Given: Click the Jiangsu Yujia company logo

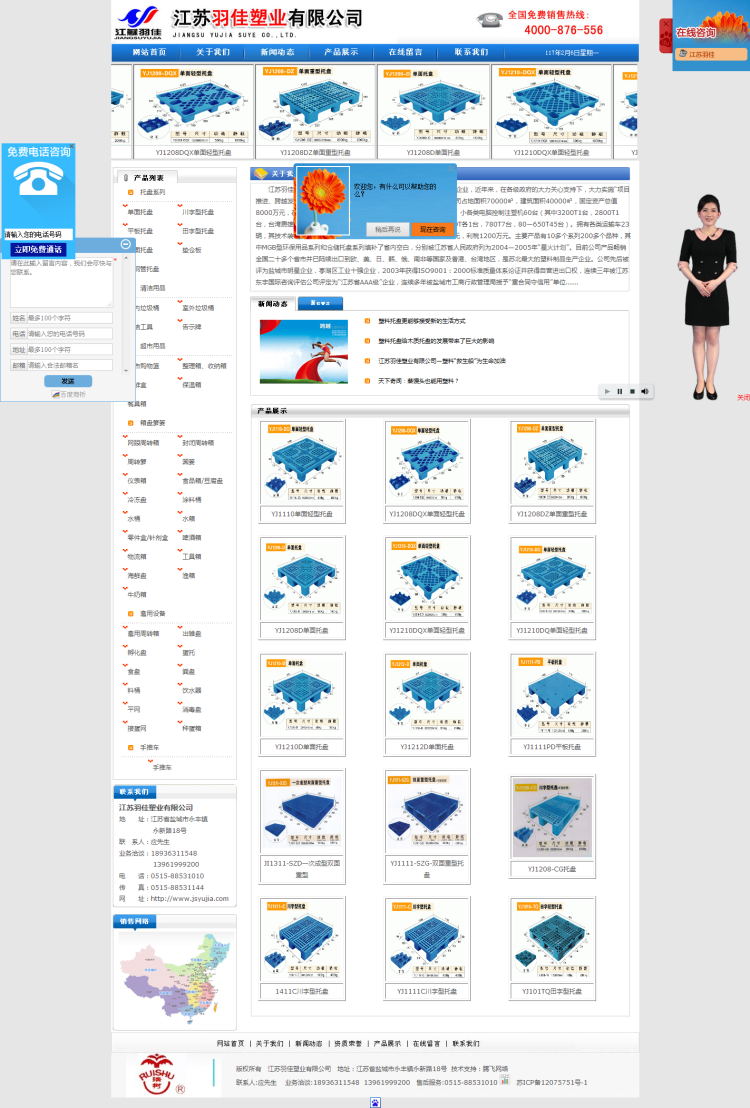Looking at the screenshot, I should (138, 21).
